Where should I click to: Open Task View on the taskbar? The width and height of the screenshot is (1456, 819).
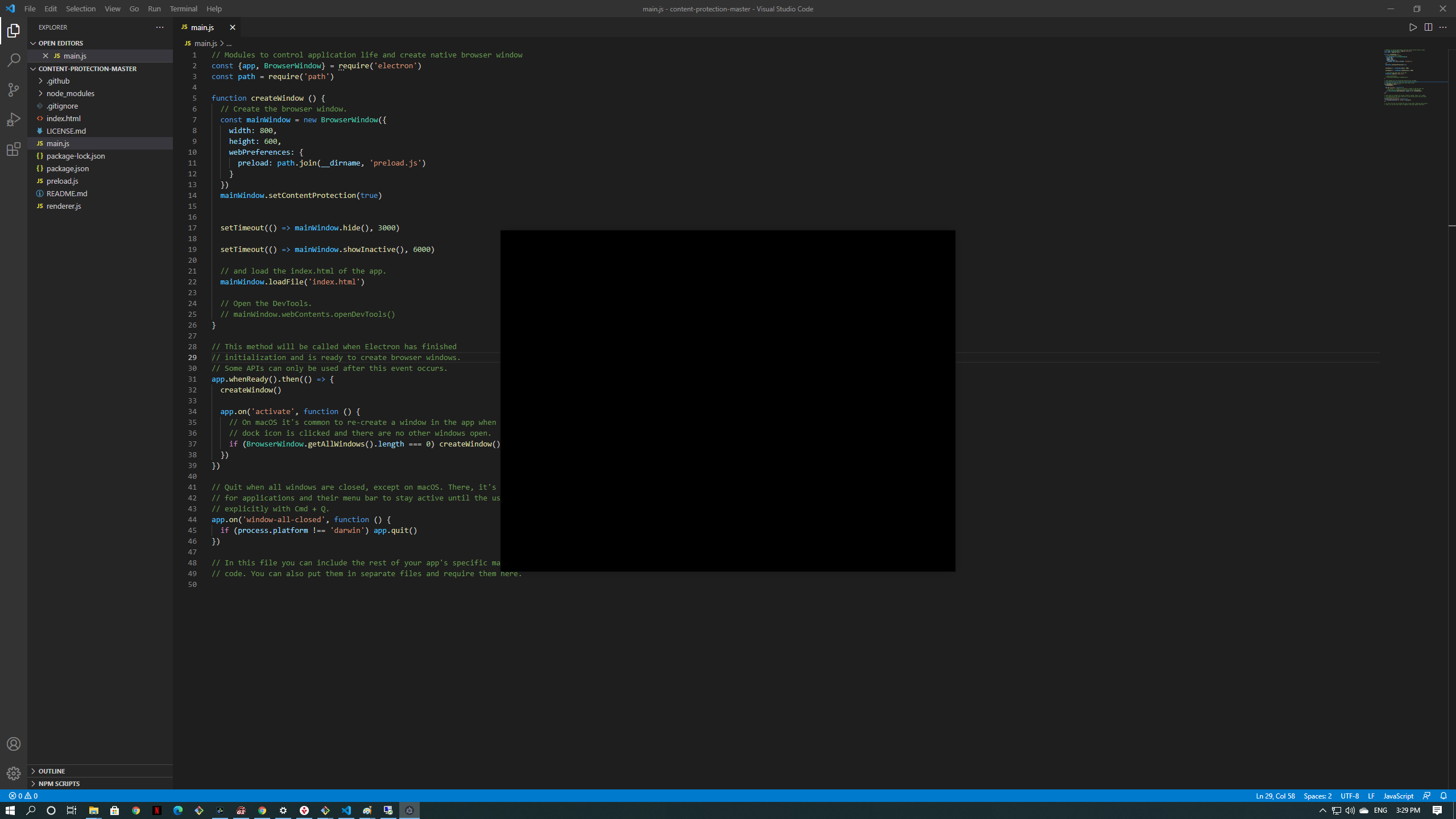tap(72, 810)
